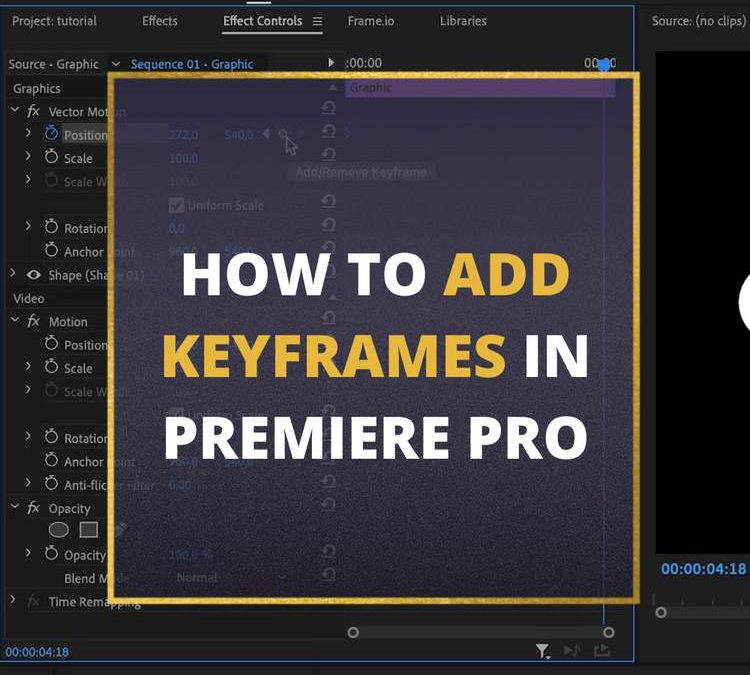Expand the Vector Motion Scale property

tap(28, 156)
